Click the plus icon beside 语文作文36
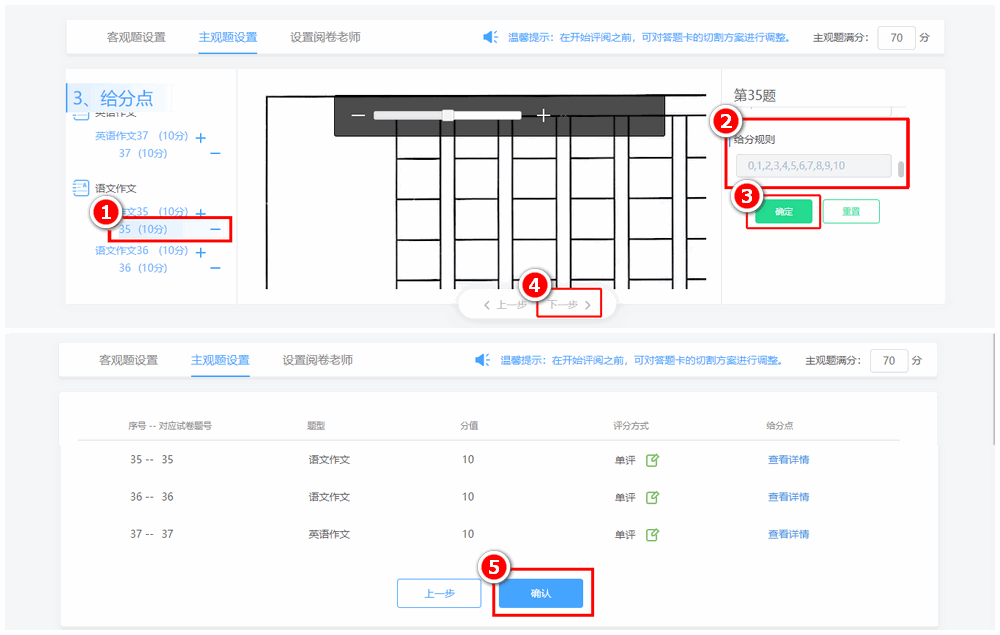1000x635 pixels. pyautogui.click(x=201, y=252)
